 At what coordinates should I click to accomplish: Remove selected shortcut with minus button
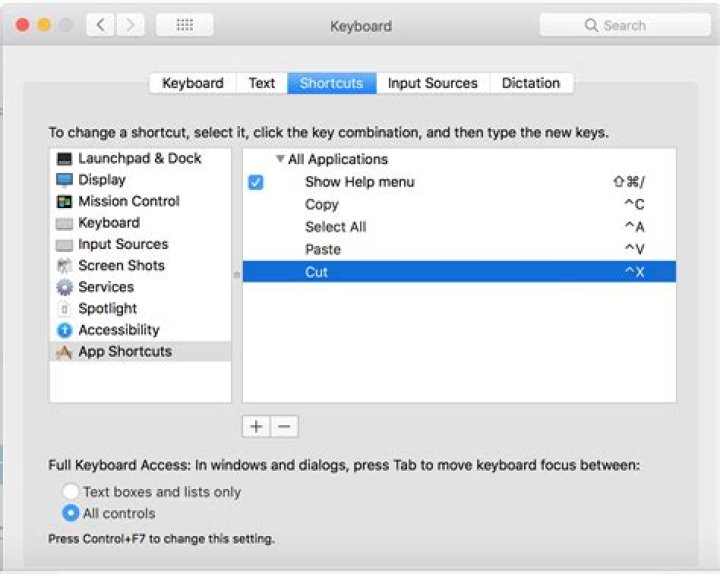coord(284,427)
